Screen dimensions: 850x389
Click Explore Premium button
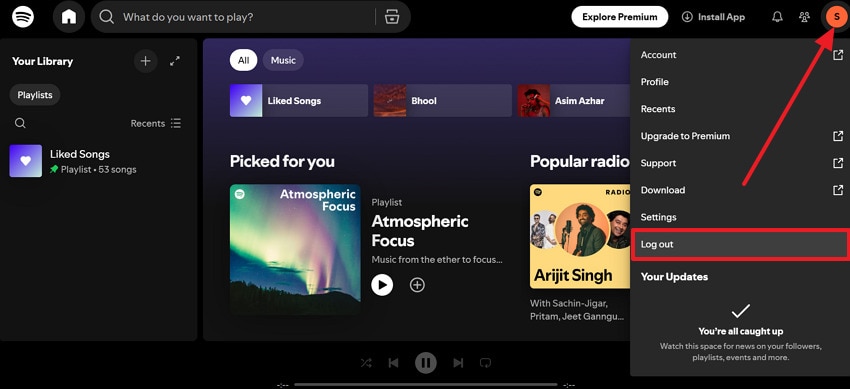pos(620,17)
